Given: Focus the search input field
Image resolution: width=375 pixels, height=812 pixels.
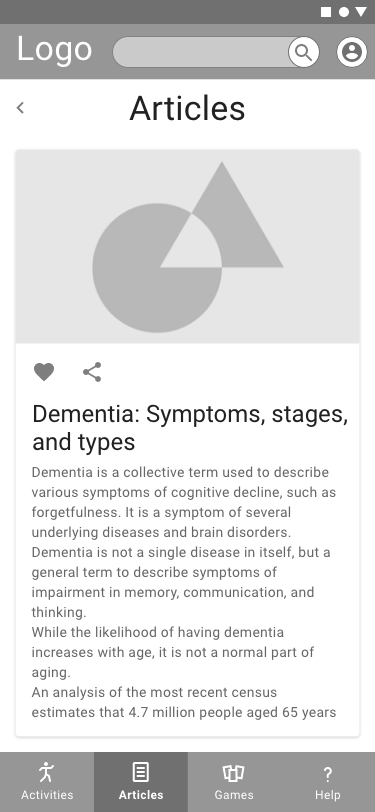Looking at the screenshot, I should [x=201, y=52].
